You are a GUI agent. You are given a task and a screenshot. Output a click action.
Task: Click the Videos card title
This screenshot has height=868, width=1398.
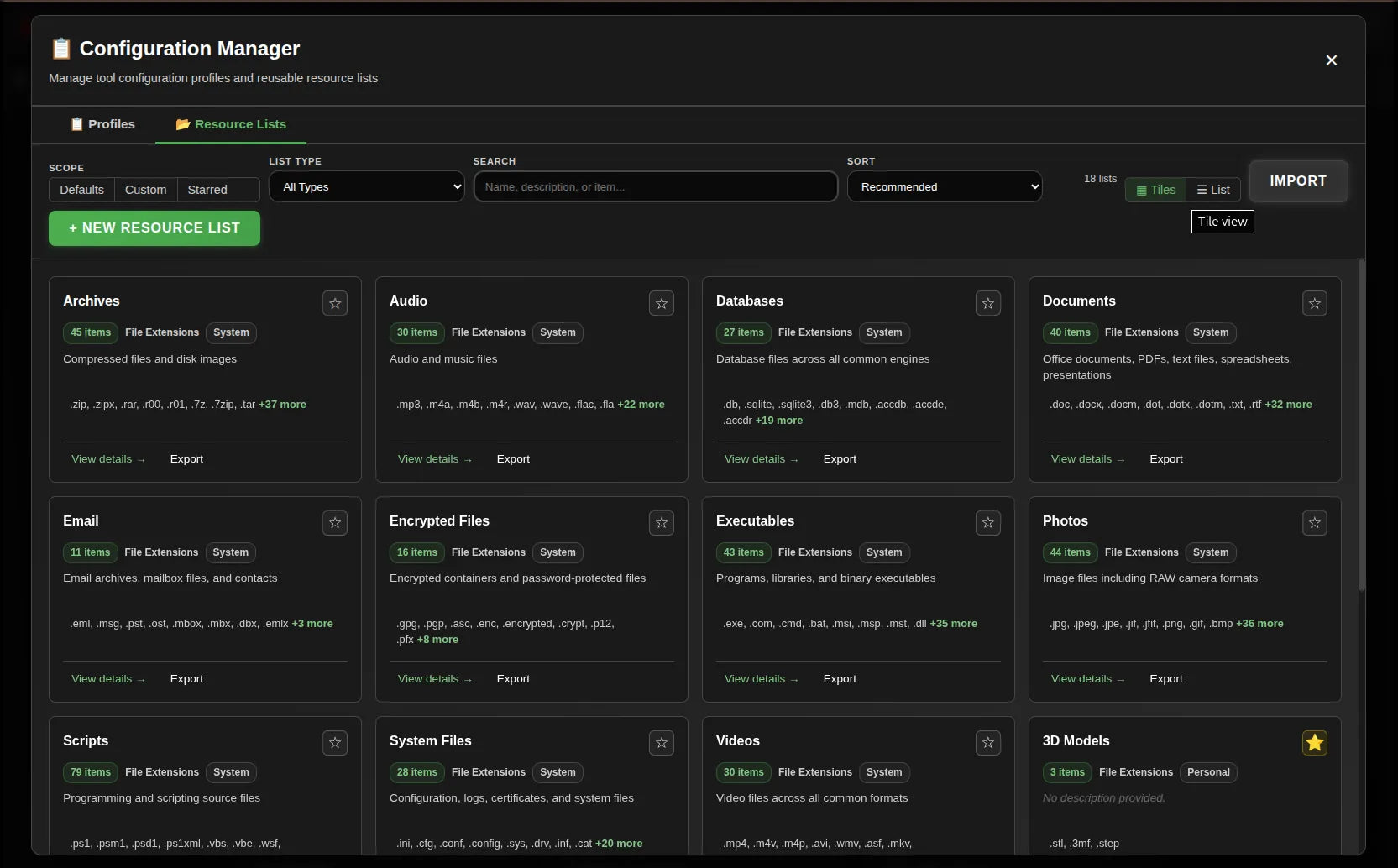coord(738,741)
